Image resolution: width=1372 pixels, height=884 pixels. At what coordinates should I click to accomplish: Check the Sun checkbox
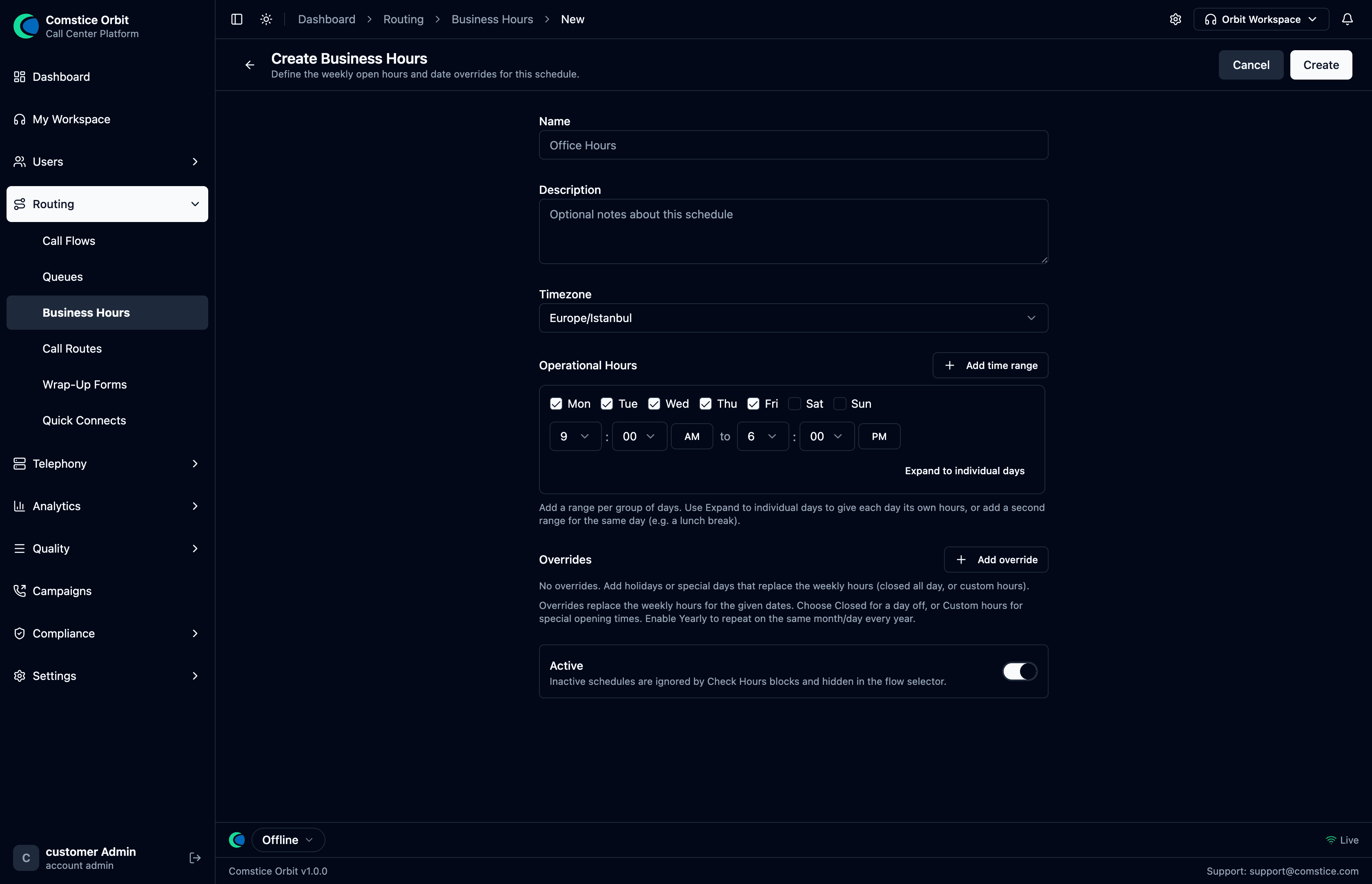[840, 404]
